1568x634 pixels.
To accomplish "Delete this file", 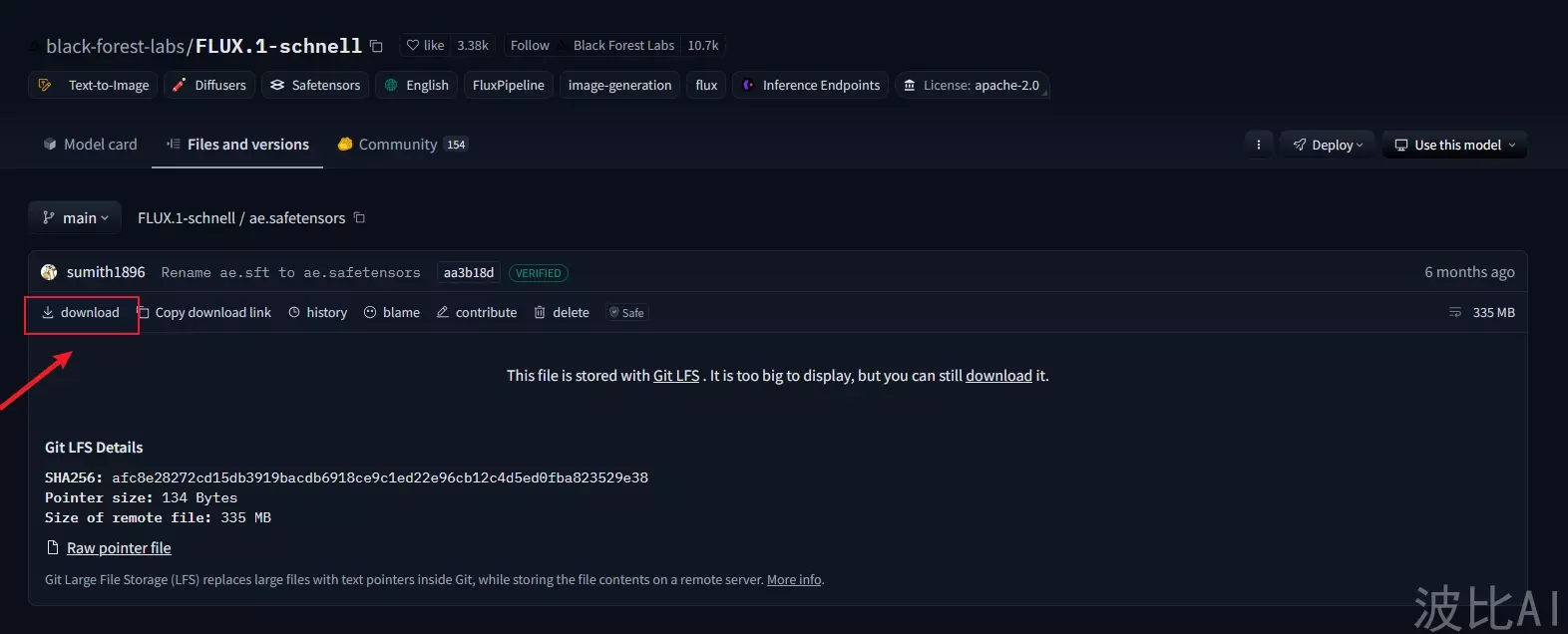I will tap(562, 313).
